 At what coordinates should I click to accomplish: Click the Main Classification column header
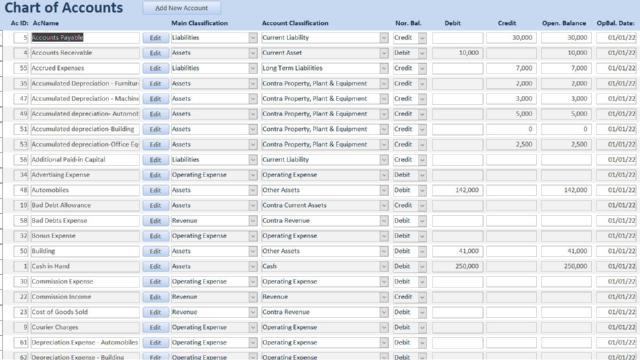point(200,23)
